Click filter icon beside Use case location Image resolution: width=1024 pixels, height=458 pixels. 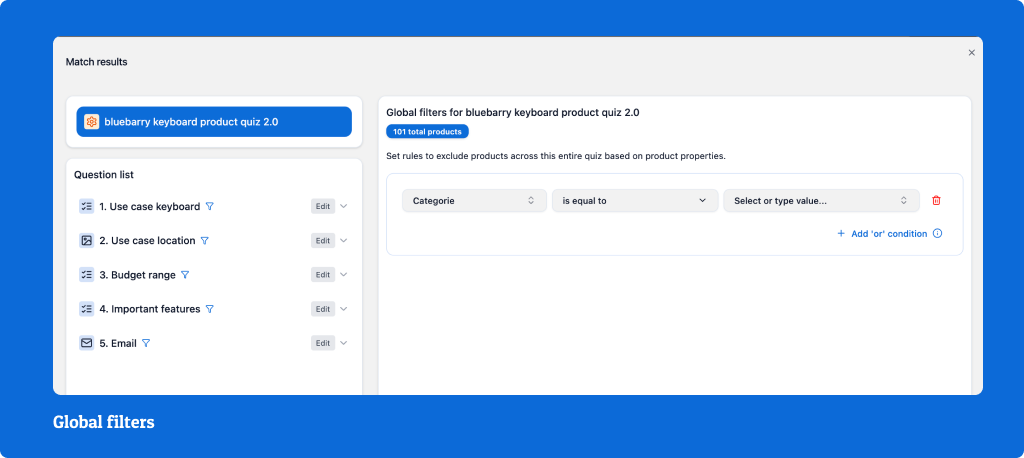[x=204, y=241]
